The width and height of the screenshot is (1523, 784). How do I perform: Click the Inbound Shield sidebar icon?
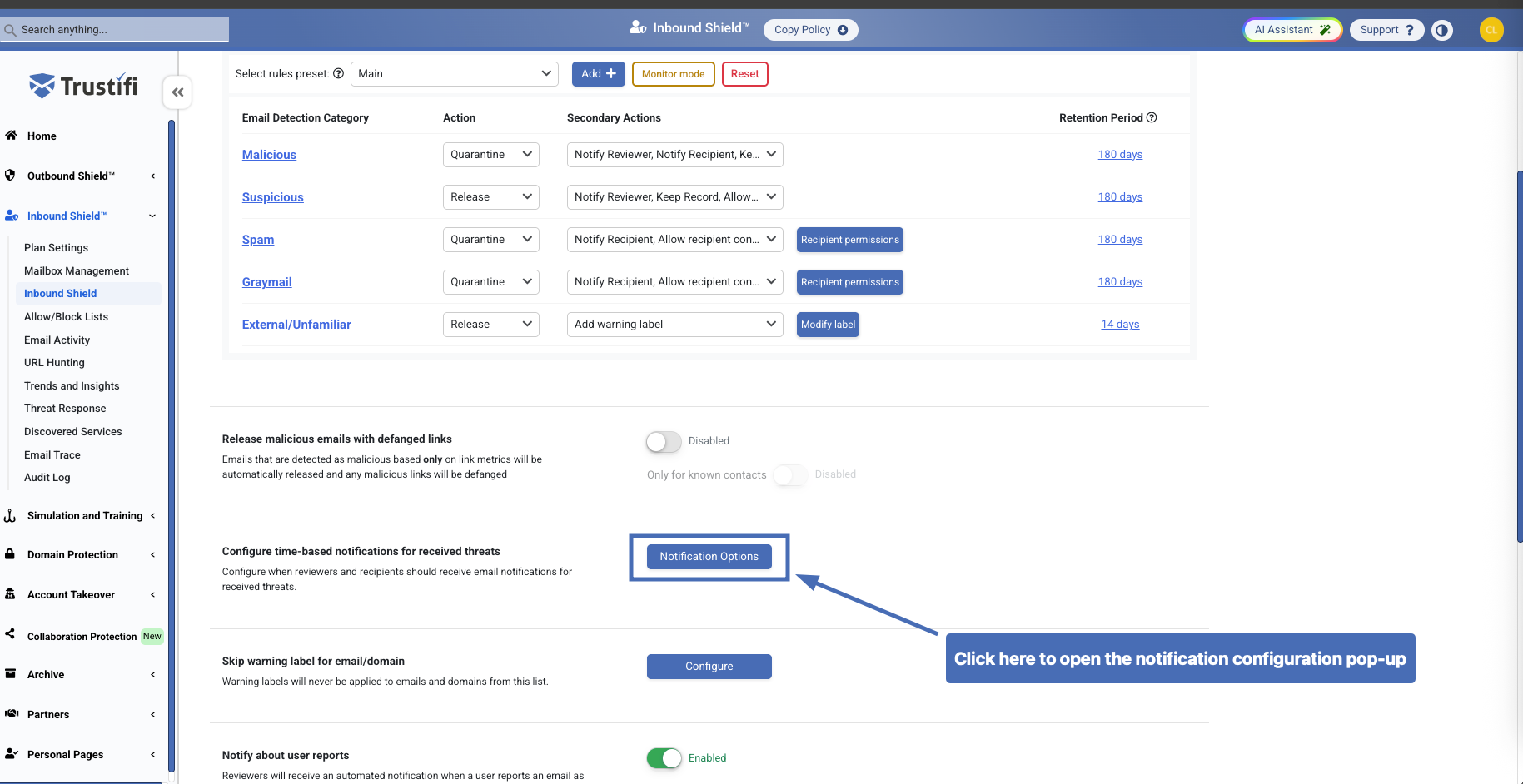pyautogui.click(x=11, y=216)
